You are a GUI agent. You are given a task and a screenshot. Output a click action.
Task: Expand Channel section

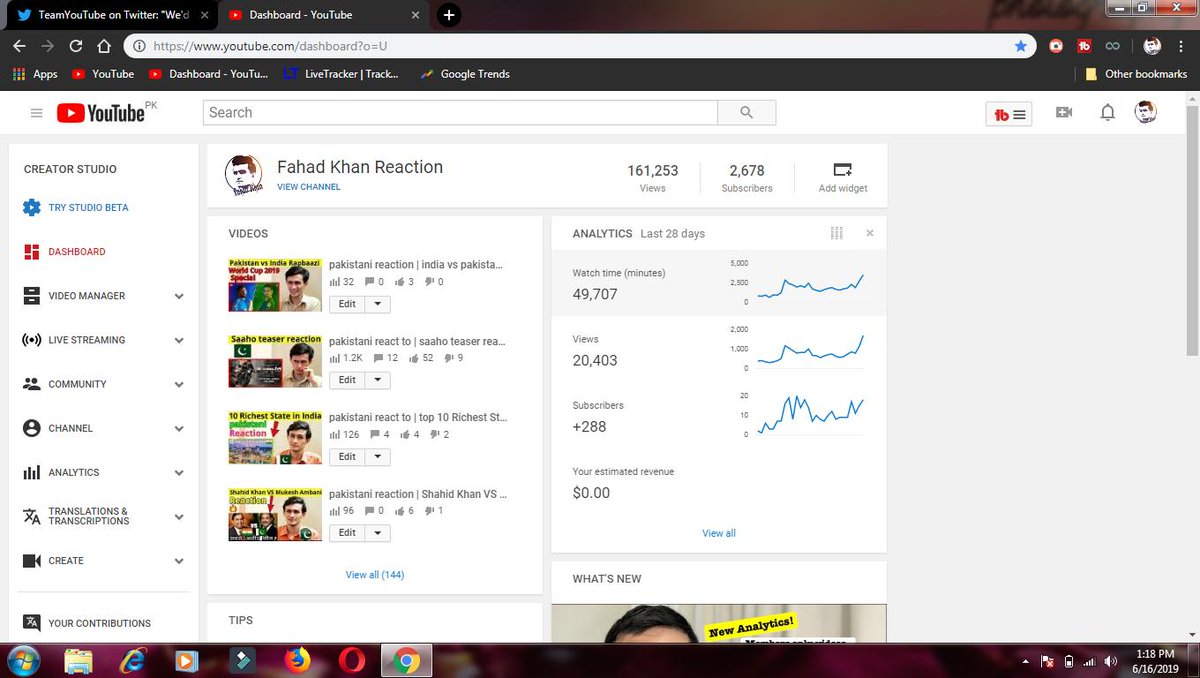(x=179, y=428)
